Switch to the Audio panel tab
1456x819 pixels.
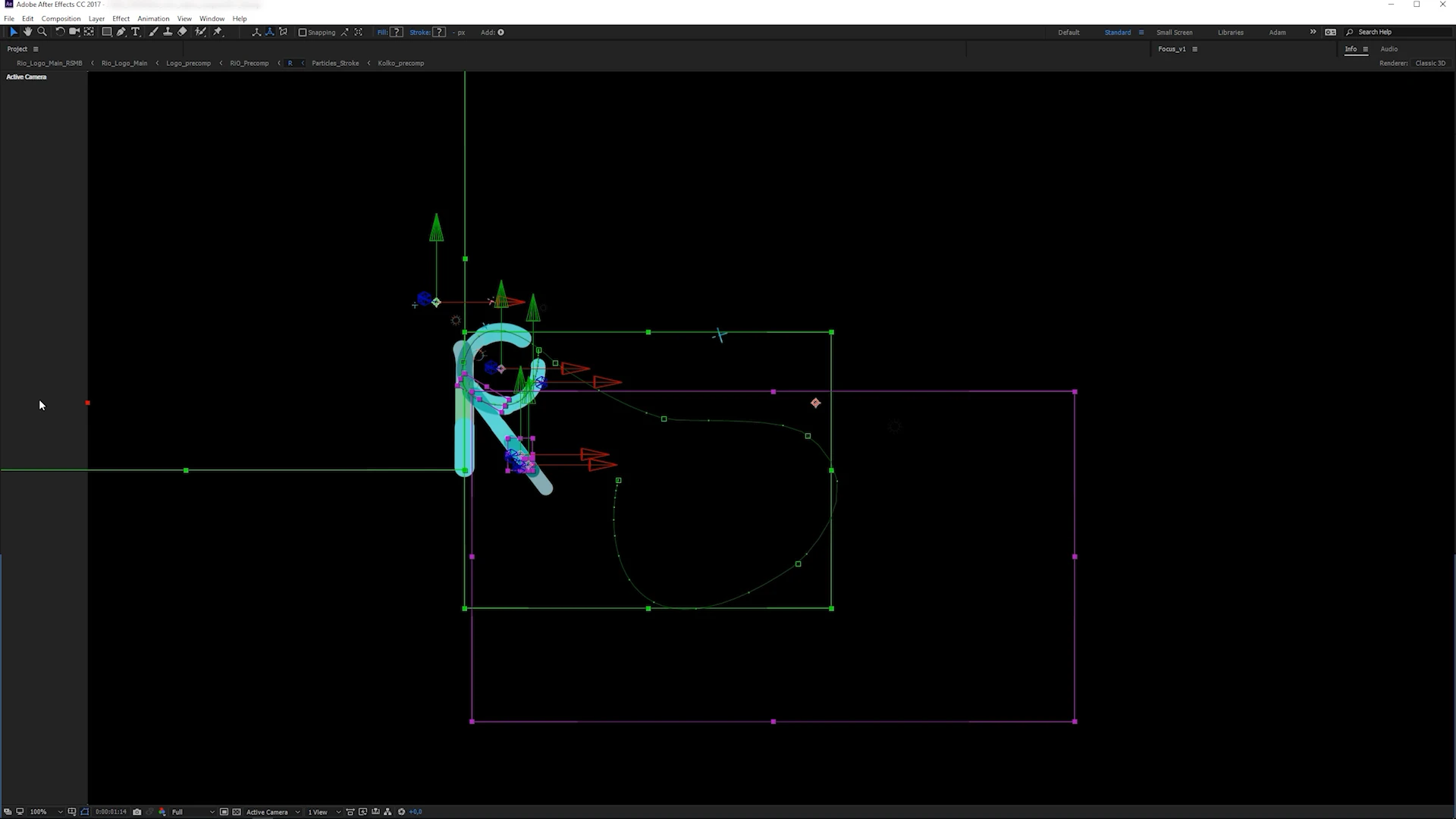click(1389, 49)
